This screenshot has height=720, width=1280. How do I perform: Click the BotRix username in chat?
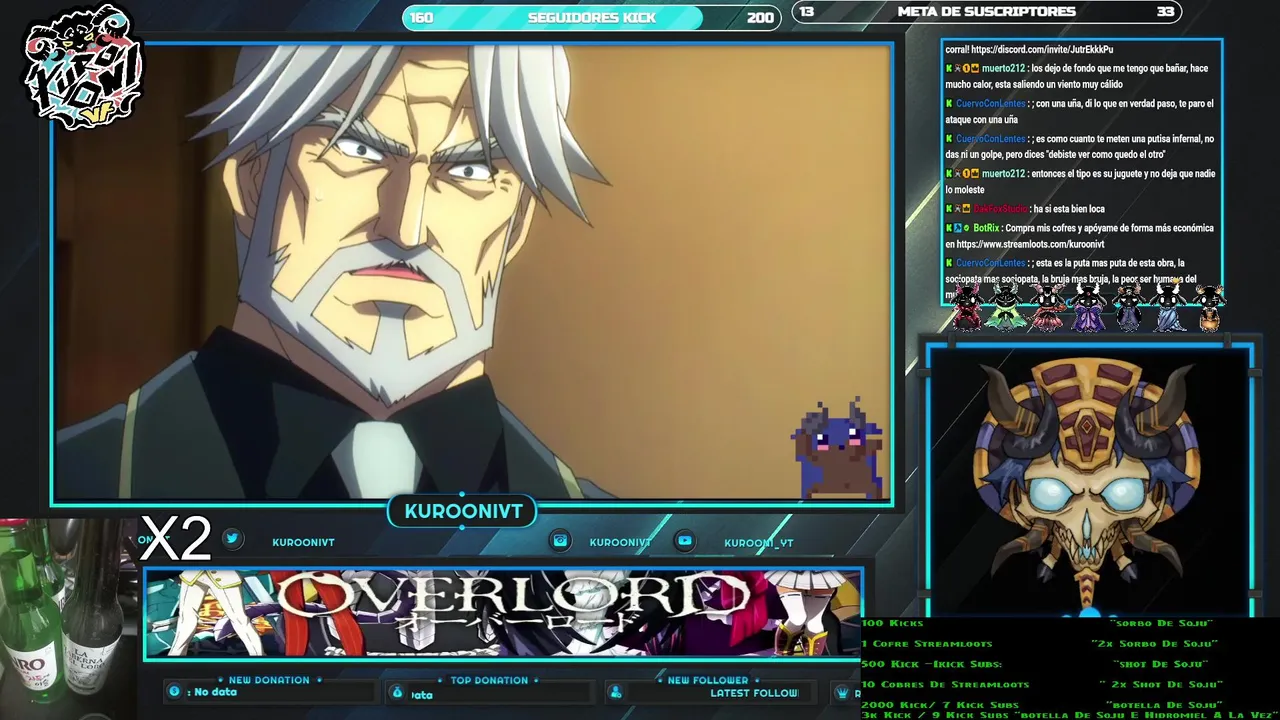(986, 228)
